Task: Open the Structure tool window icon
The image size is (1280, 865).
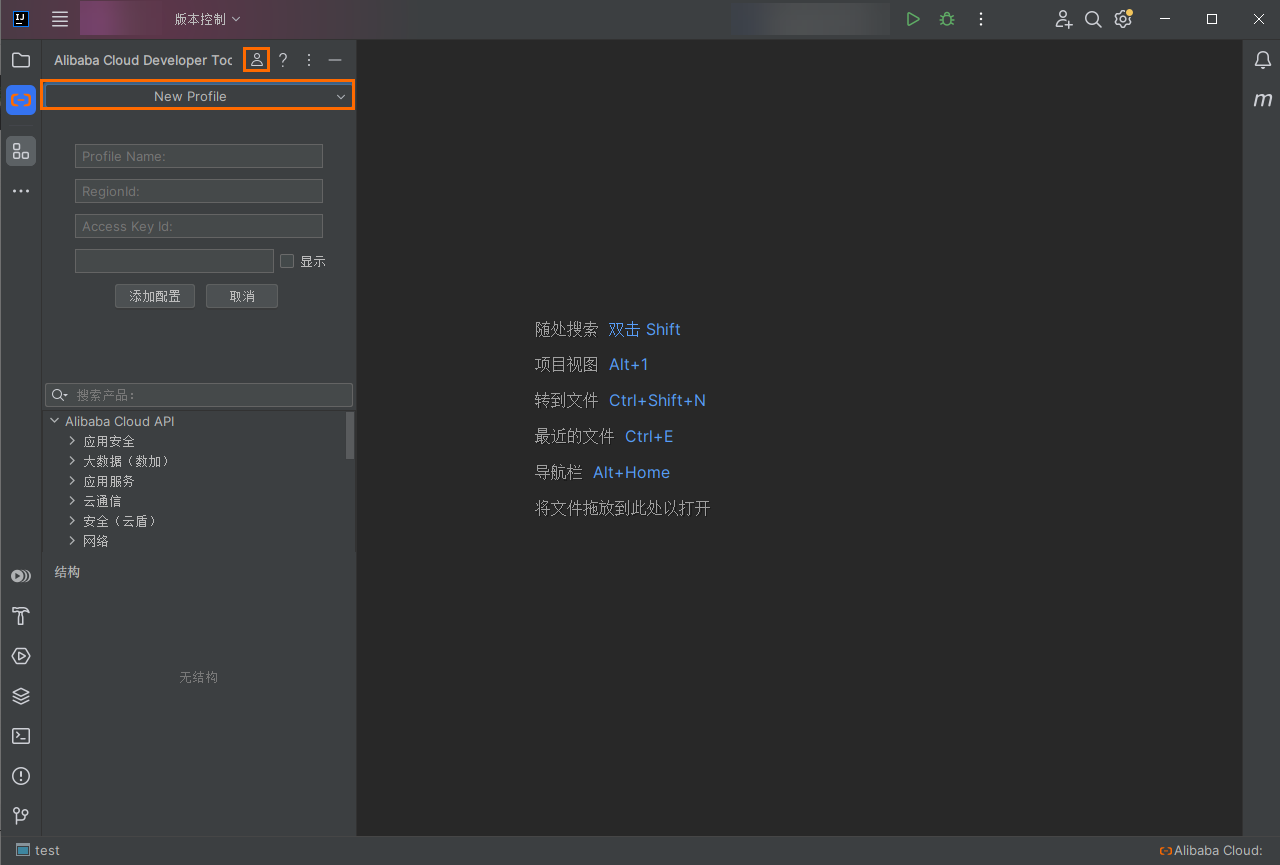Action: tap(21, 151)
